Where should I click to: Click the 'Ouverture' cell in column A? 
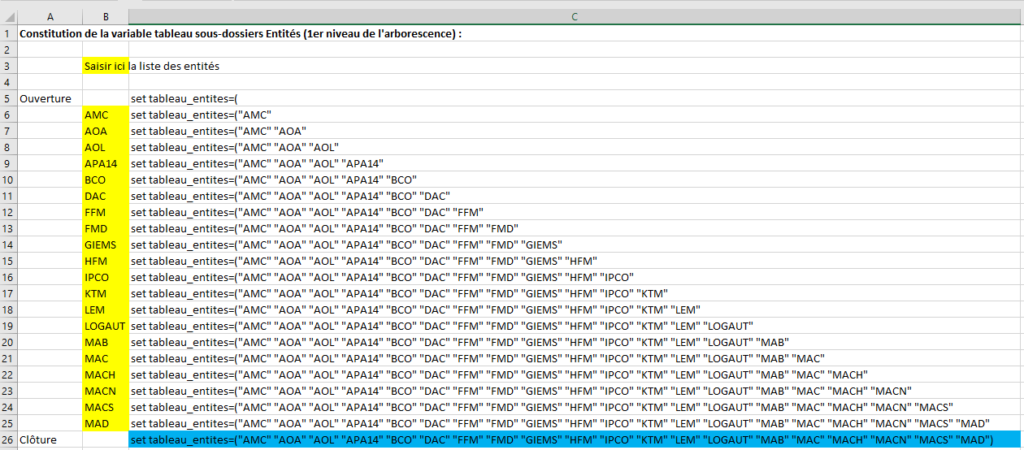tap(50, 99)
